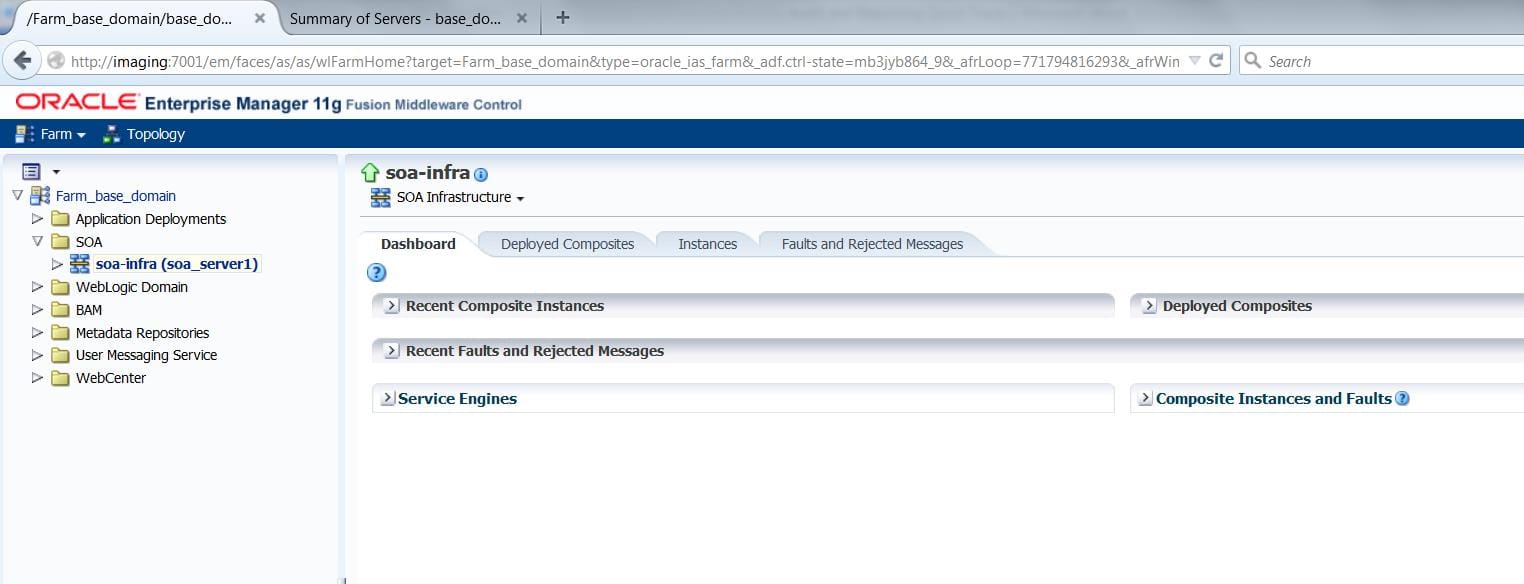Viewport: 1524px width, 584px height.
Task: Click the WebCenter folder icon
Action: [60, 378]
